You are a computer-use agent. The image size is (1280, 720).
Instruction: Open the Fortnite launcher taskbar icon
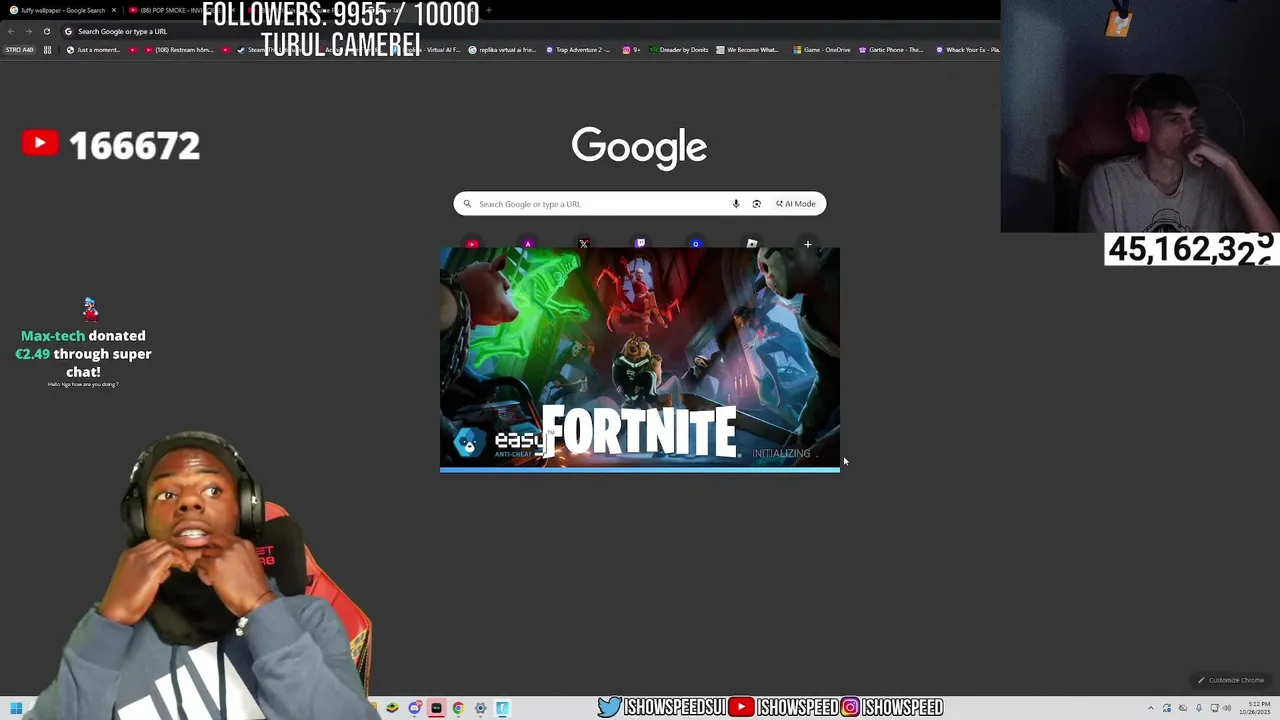(x=502, y=708)
